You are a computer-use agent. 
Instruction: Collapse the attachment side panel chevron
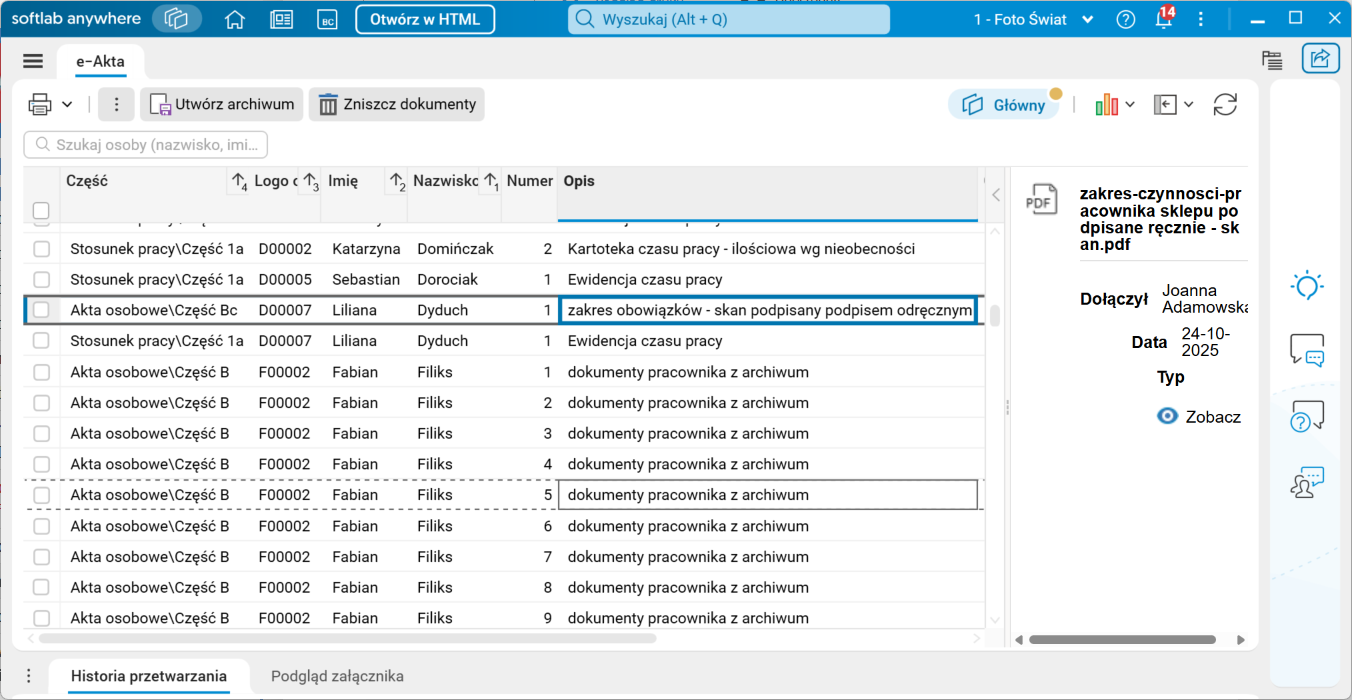[x=995, y=195]
